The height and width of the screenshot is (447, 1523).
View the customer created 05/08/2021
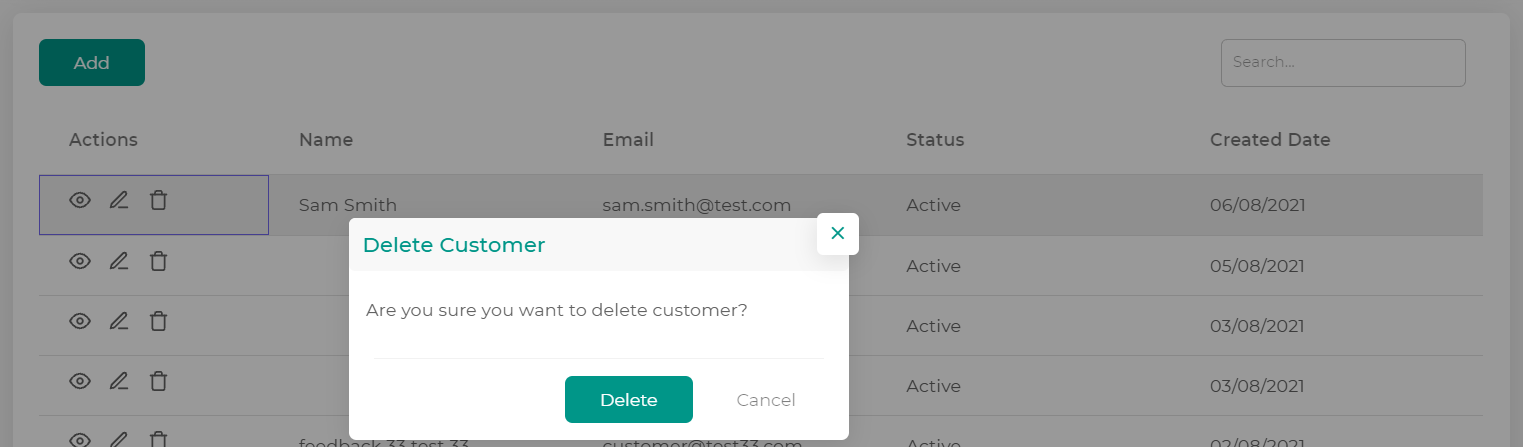pyautogui.click(x=80, y=262)
